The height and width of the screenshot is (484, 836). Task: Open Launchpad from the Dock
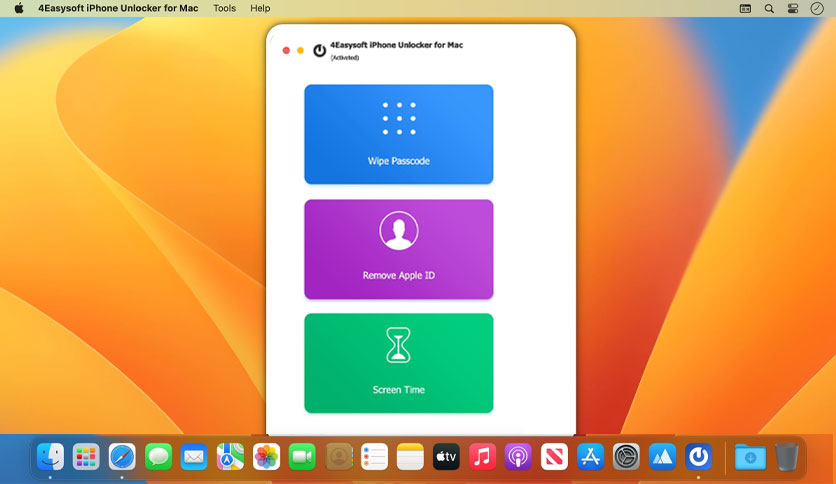86,457
